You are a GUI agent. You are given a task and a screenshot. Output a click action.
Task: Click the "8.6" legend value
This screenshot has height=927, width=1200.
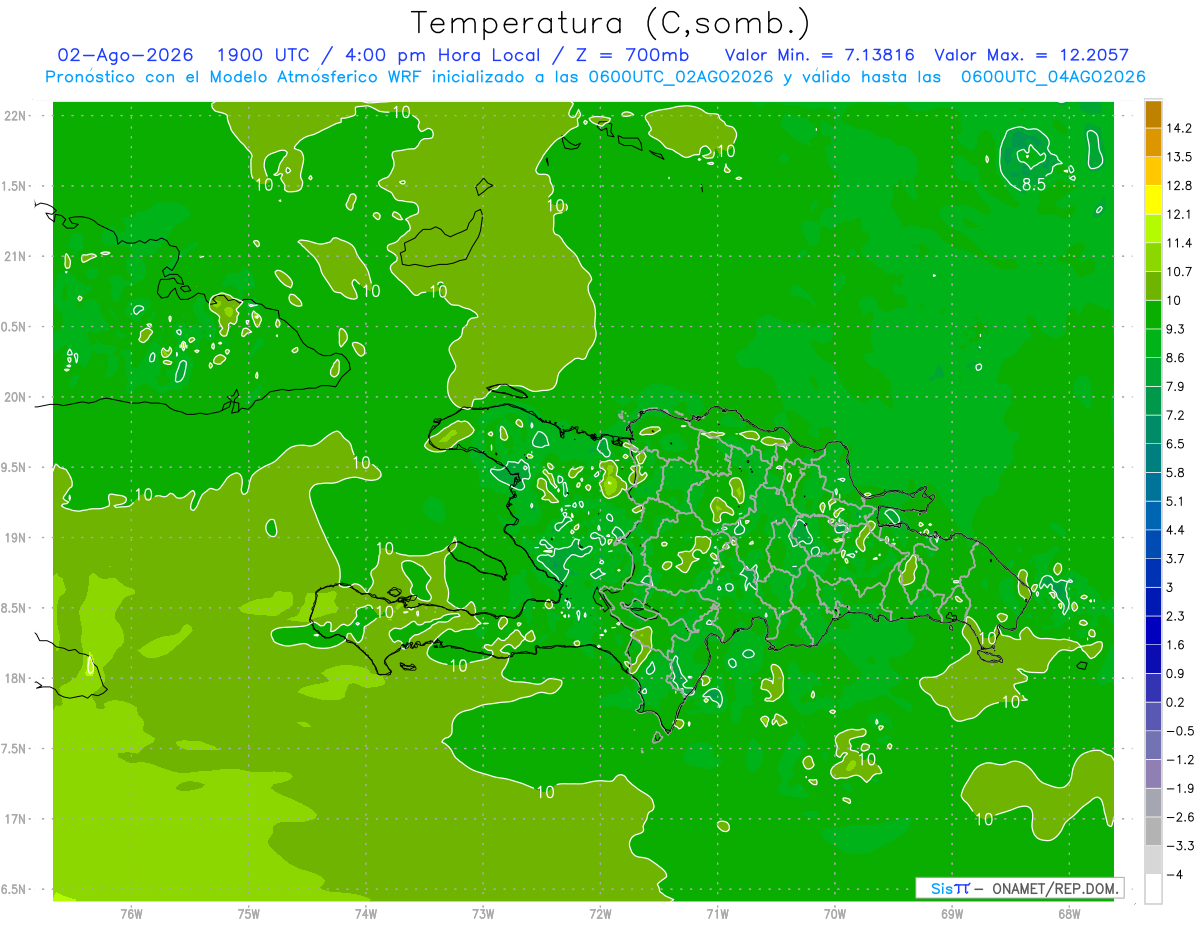click(1175, 358)
